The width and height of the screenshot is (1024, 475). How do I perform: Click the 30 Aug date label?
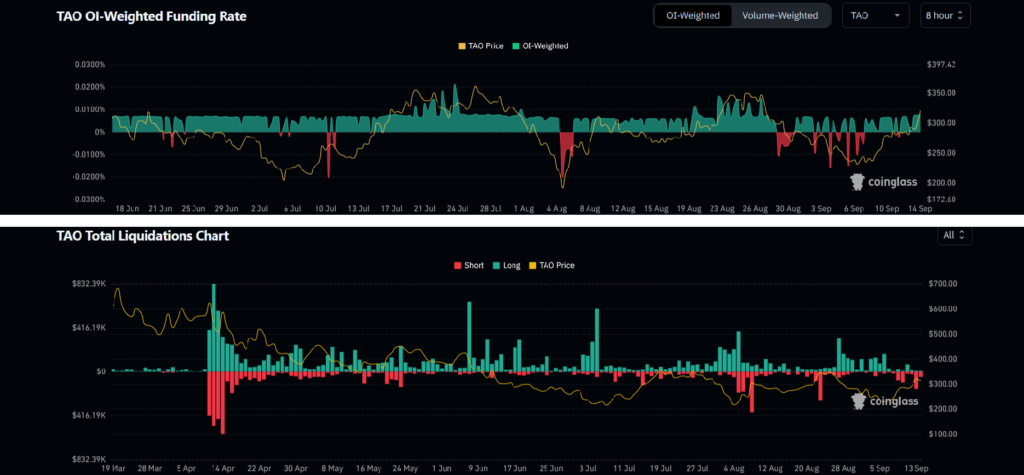coord(789,209)
